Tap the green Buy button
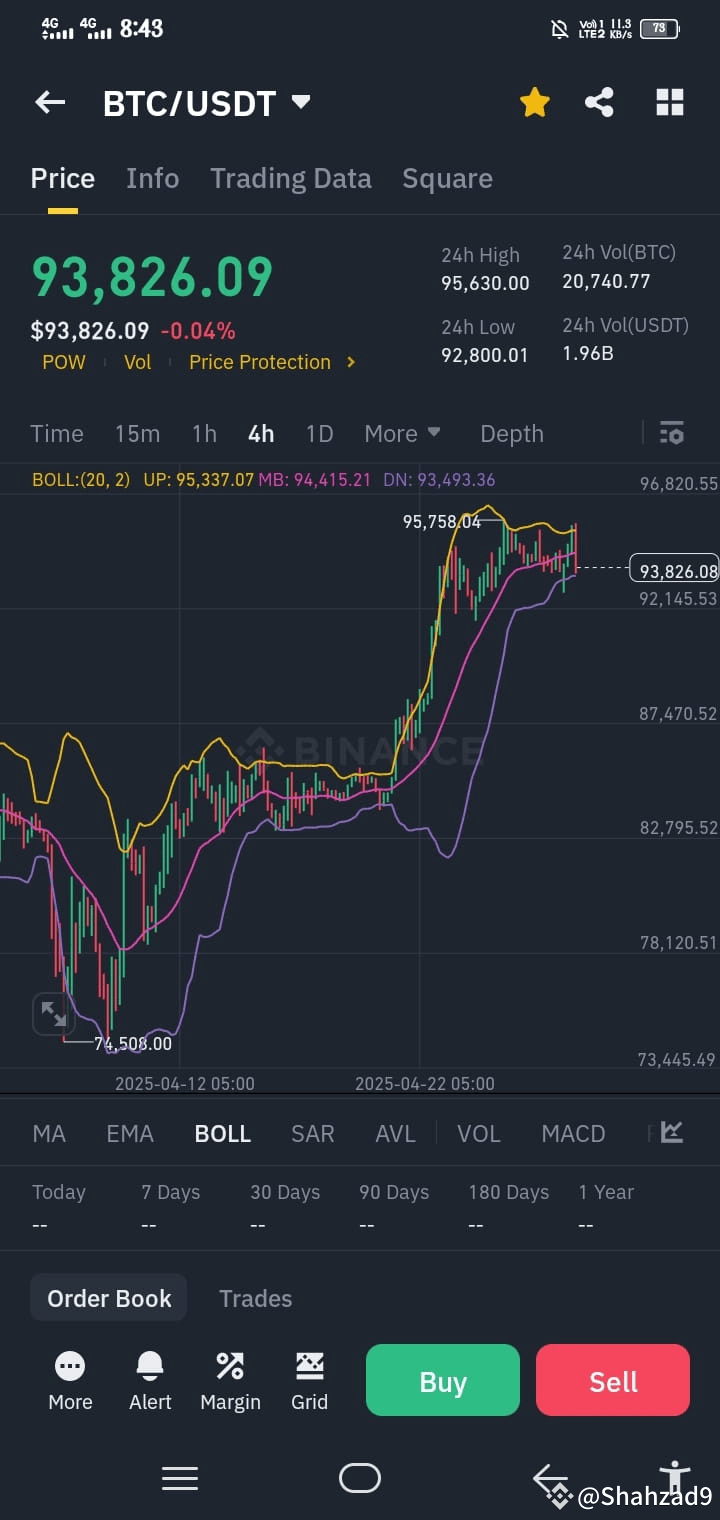 (443, 1380)
